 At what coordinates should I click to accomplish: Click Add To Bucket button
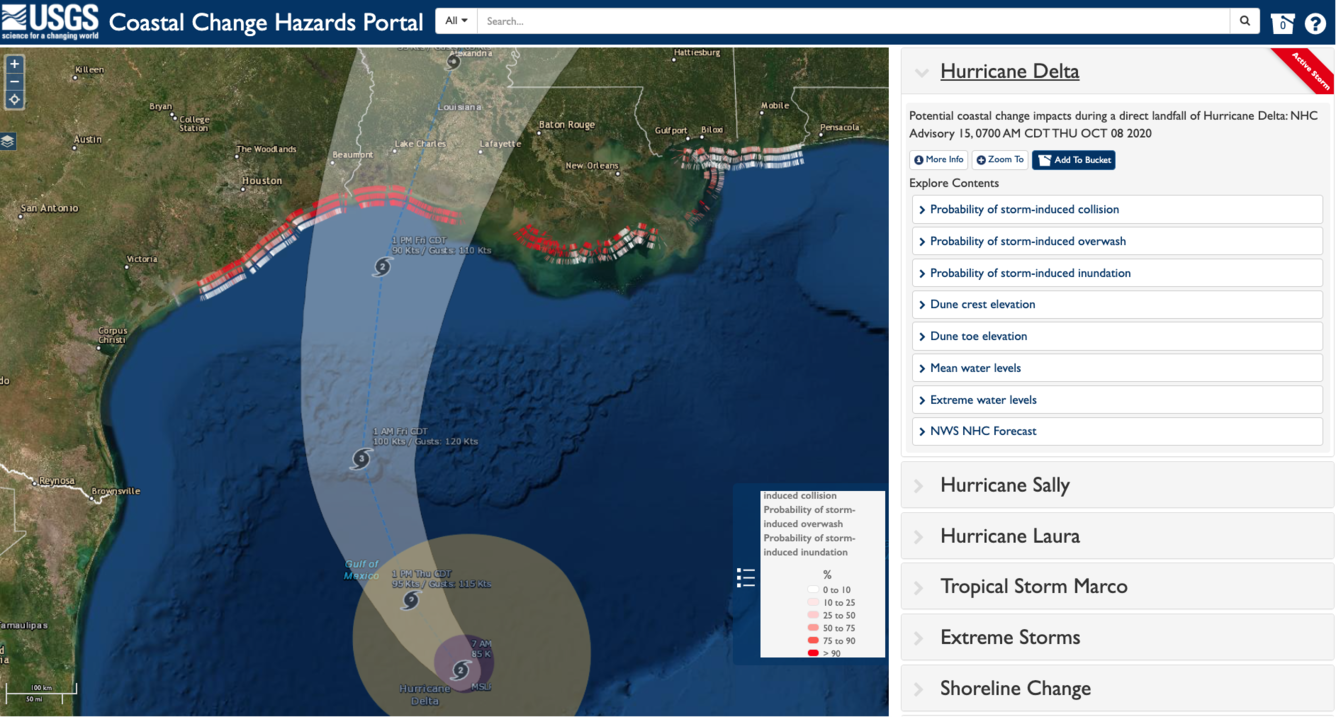pyautogui.click(x=1074, y=160)
